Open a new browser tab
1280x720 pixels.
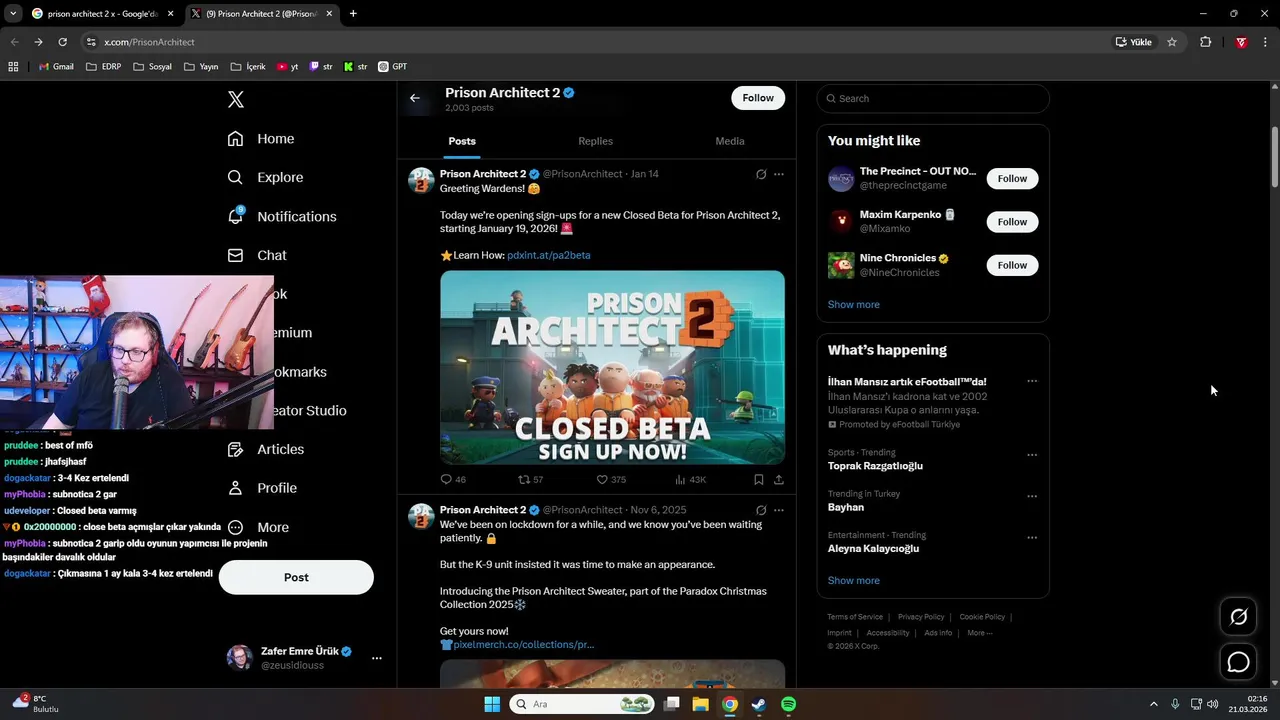coord(353,14)
